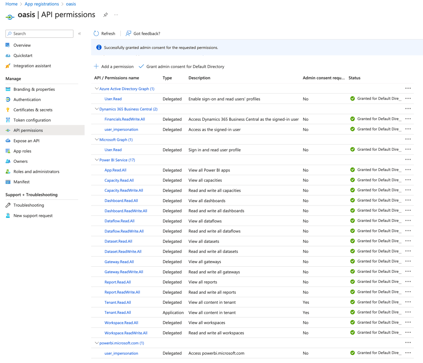Click description 'Sign in and read user profile'
The height and width of the screenshot is (363, 423).
[214, 150]
